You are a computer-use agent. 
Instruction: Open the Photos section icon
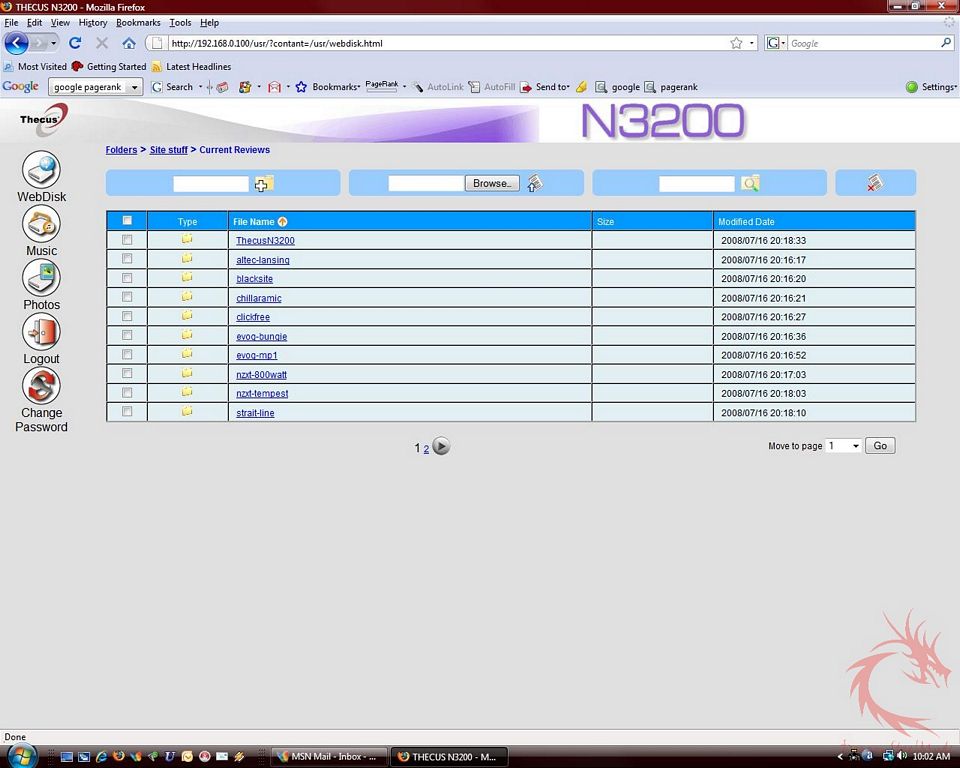point(41,277)
